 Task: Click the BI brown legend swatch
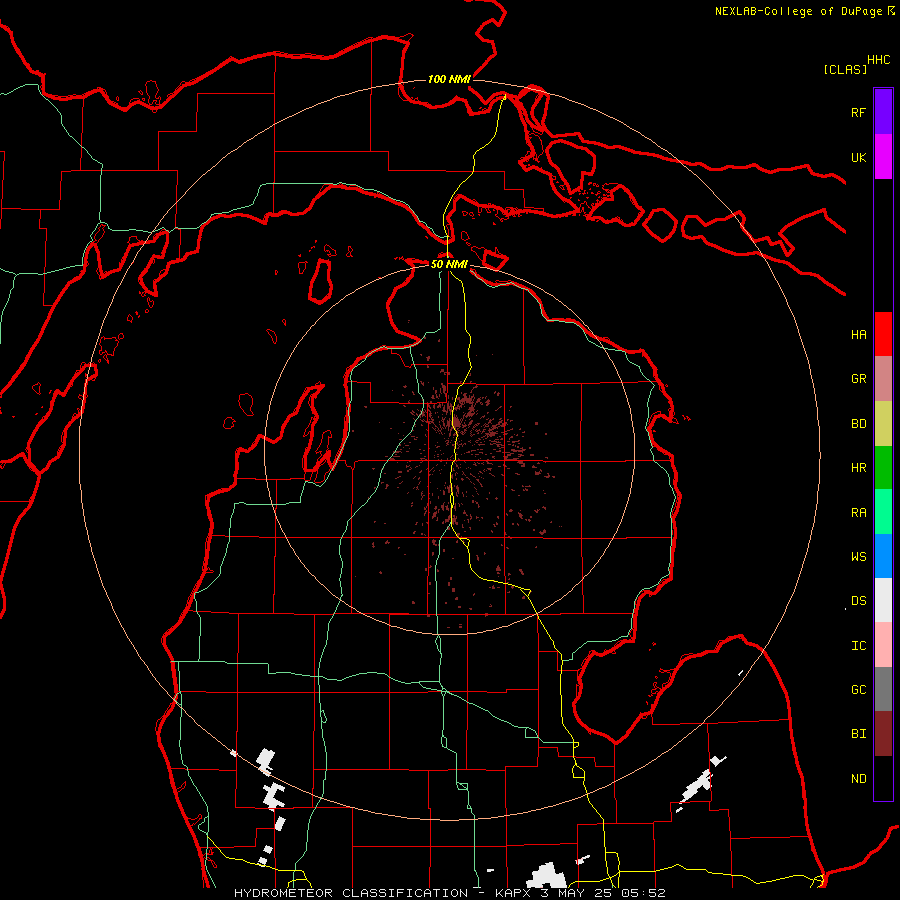[x=883, y=734]
